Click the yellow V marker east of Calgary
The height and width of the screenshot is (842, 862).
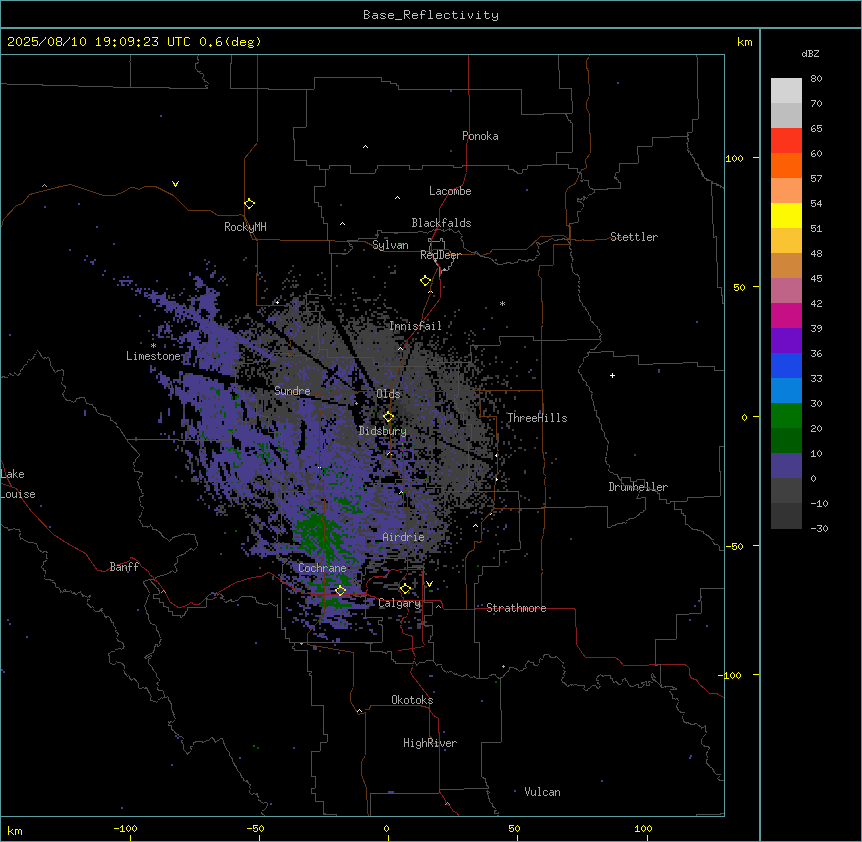429,584
